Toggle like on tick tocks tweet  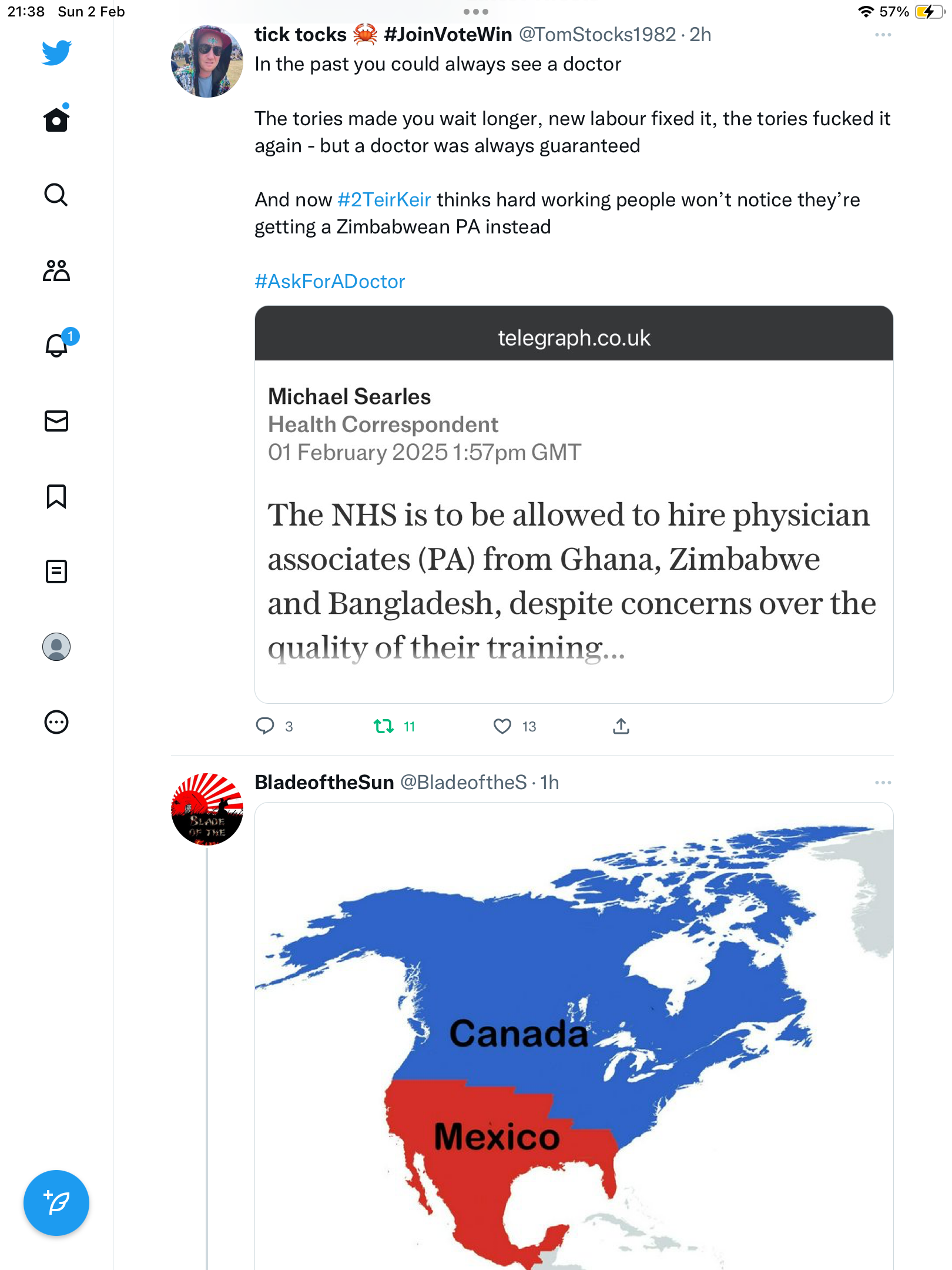click(x=502, y=727)
